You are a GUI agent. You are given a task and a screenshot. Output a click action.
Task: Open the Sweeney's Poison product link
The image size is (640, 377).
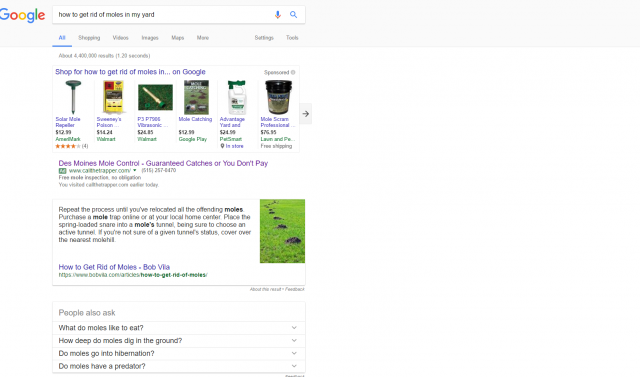(109, 122)
